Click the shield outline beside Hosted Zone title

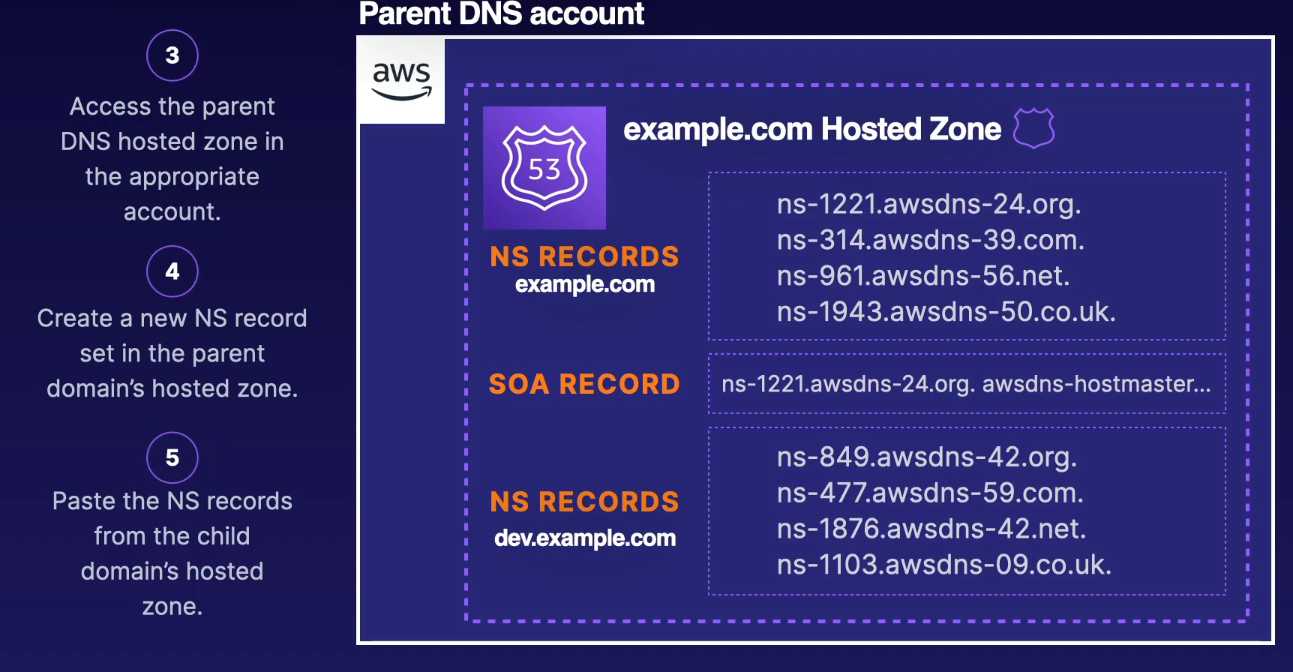(1034, 129)
